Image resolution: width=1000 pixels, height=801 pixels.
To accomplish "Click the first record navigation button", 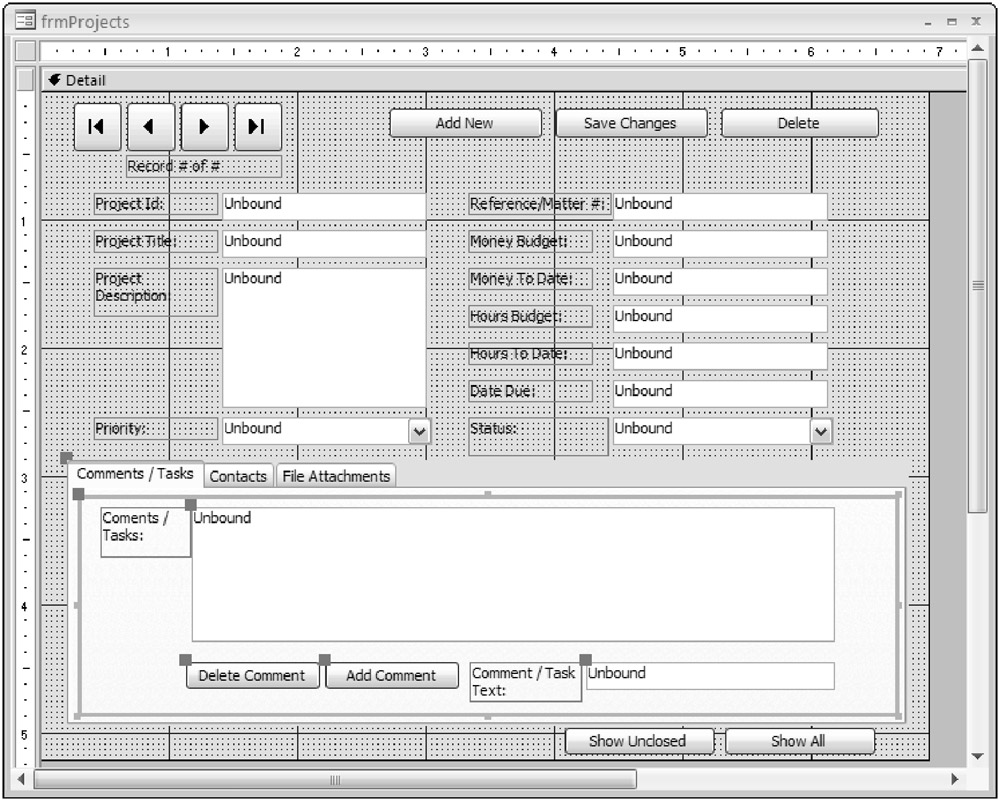I will coord(97,126).
